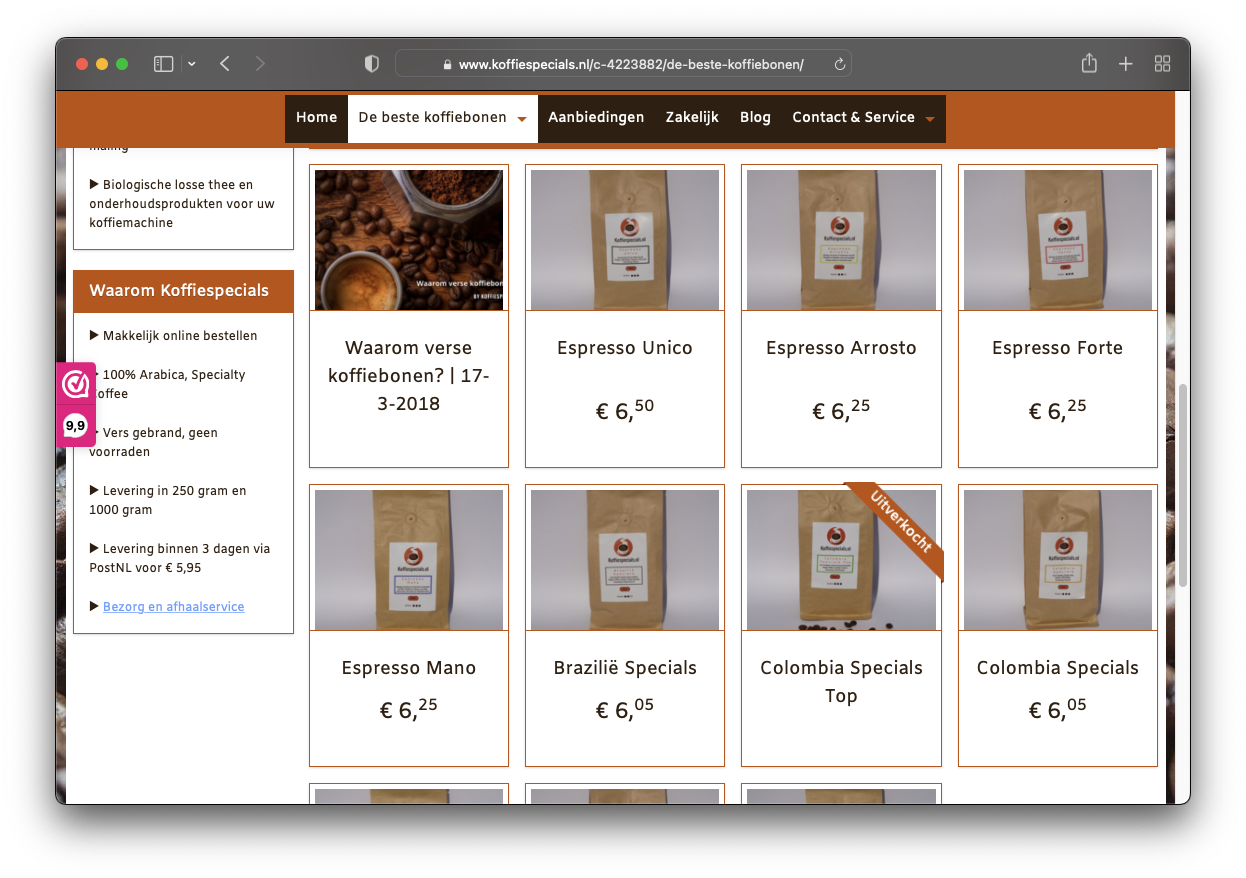
Task: Toggle the Safari sidebar button
Action: point(163,64)
